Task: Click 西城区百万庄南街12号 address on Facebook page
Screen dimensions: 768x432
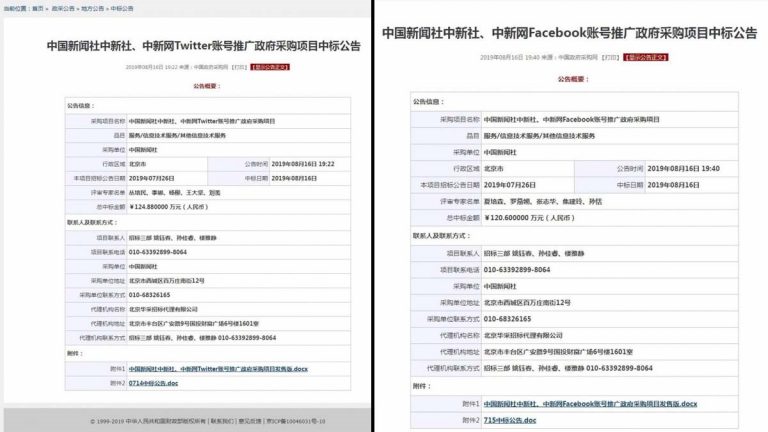Action: pyautogui.click(x=527, y=303)
